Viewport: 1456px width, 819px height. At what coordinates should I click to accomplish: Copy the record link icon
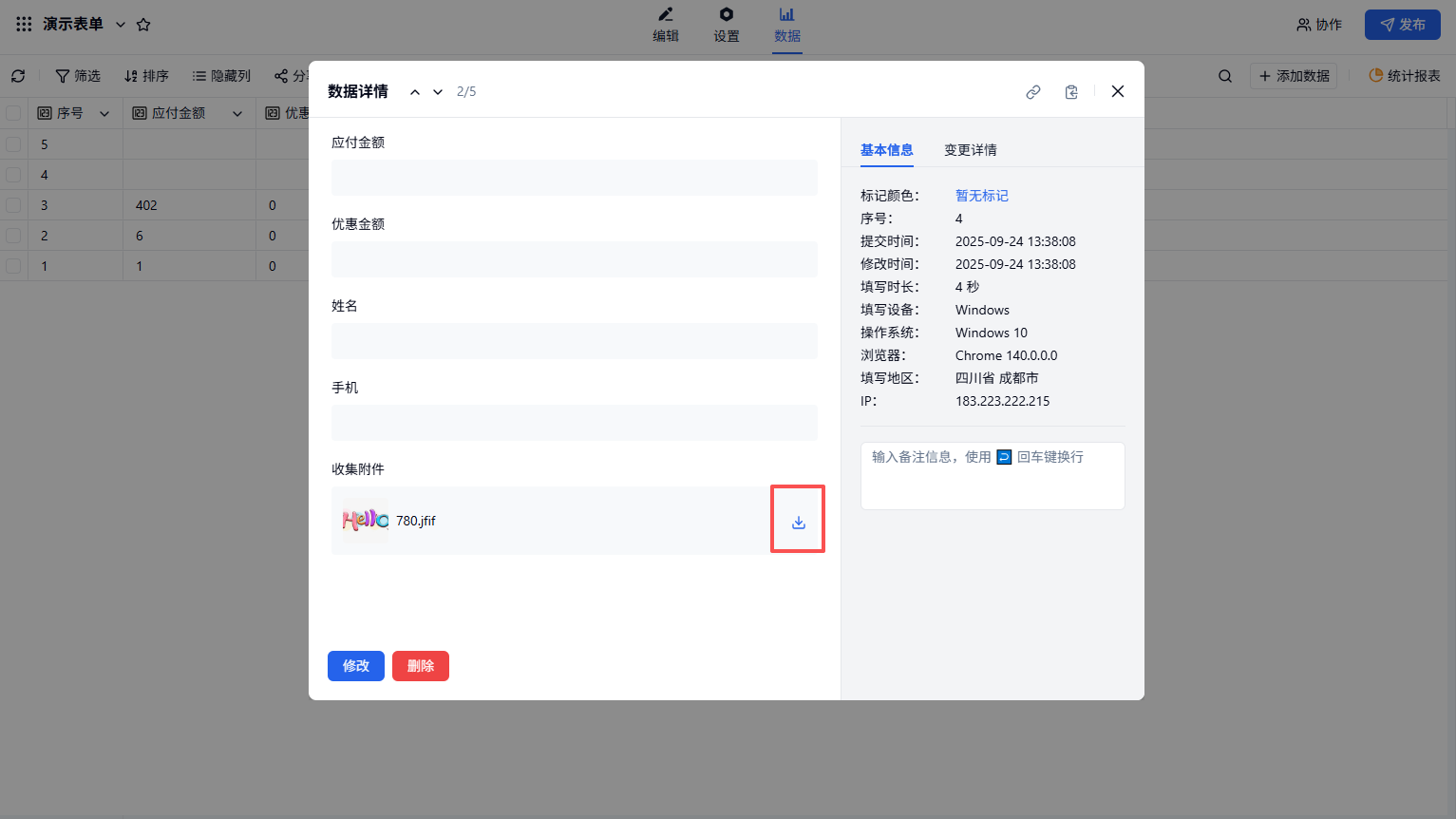tap(1033, 92)
